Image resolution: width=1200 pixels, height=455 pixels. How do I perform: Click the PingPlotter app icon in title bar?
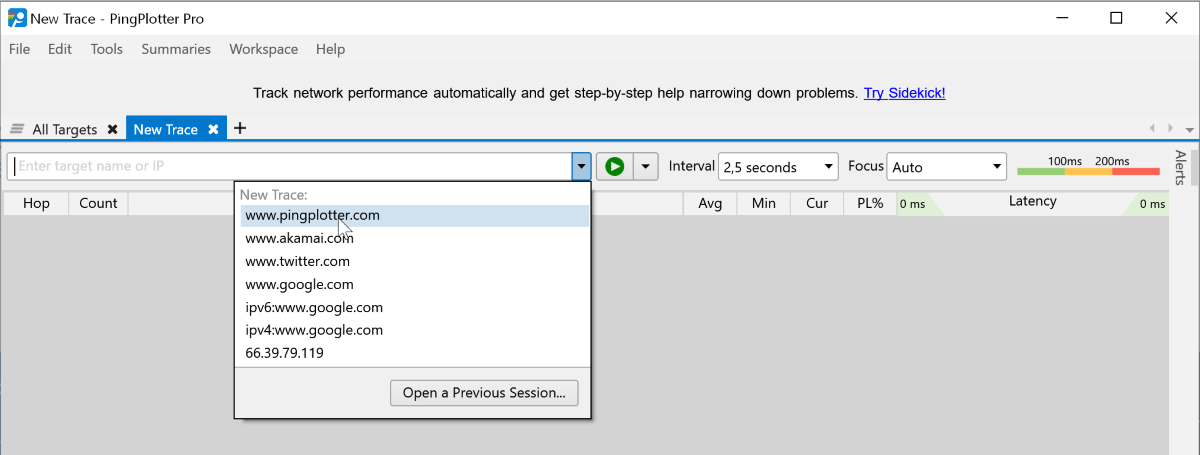pos(16,17)
